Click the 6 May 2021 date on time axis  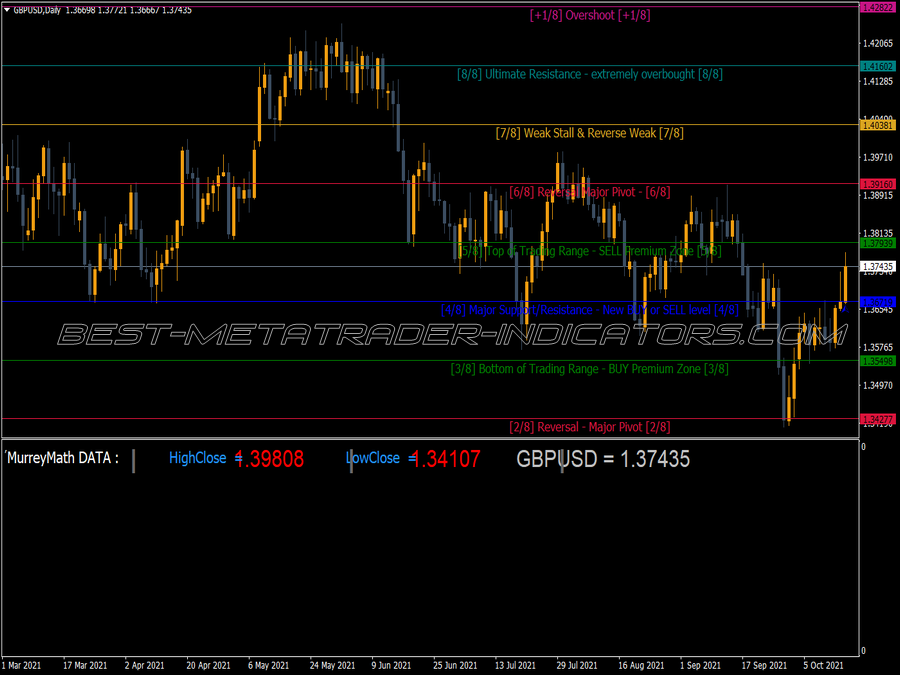269,666
